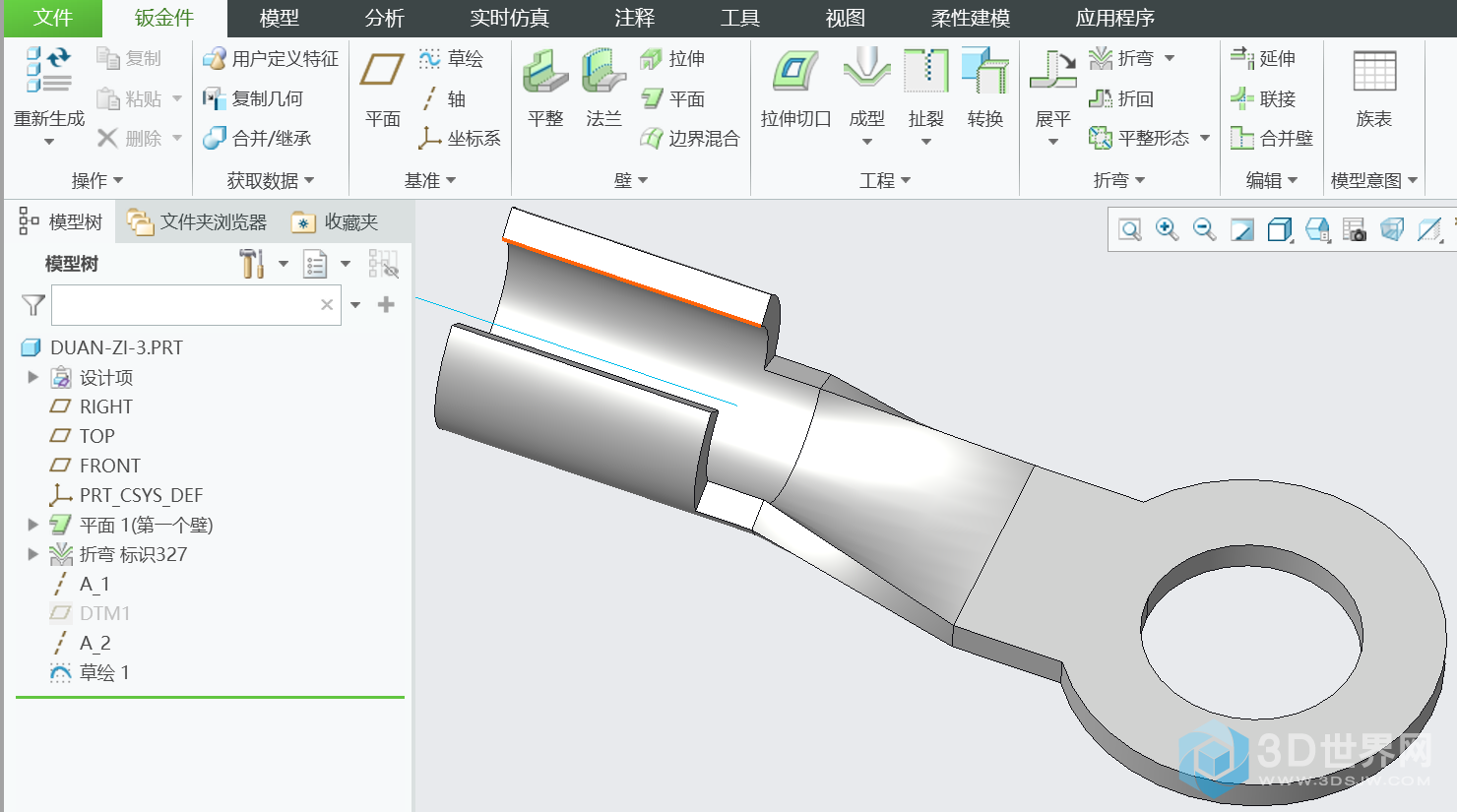Click the refit view magnifier icon

coord(1130,230)
